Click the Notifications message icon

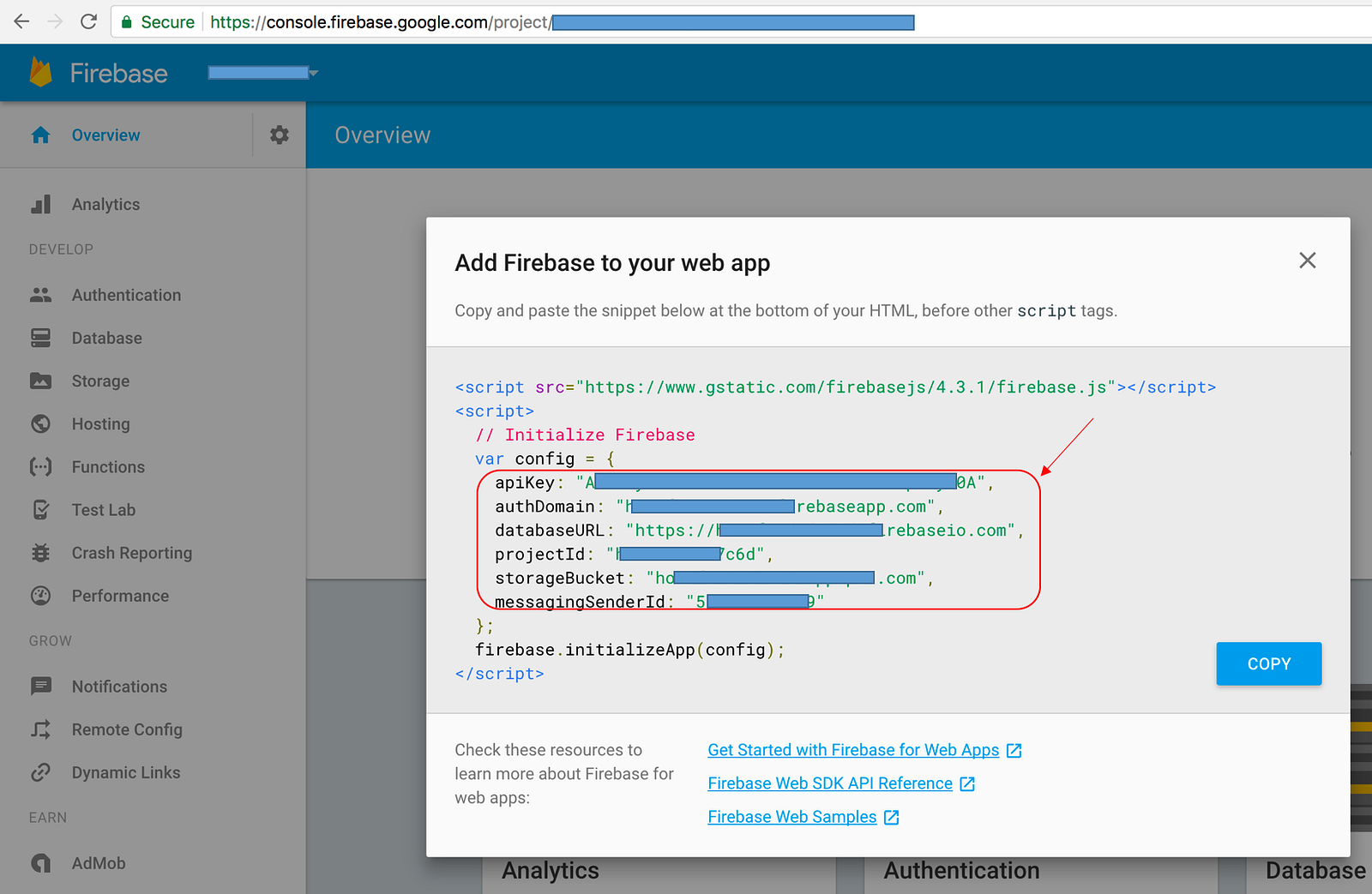[x=40, y=687]
